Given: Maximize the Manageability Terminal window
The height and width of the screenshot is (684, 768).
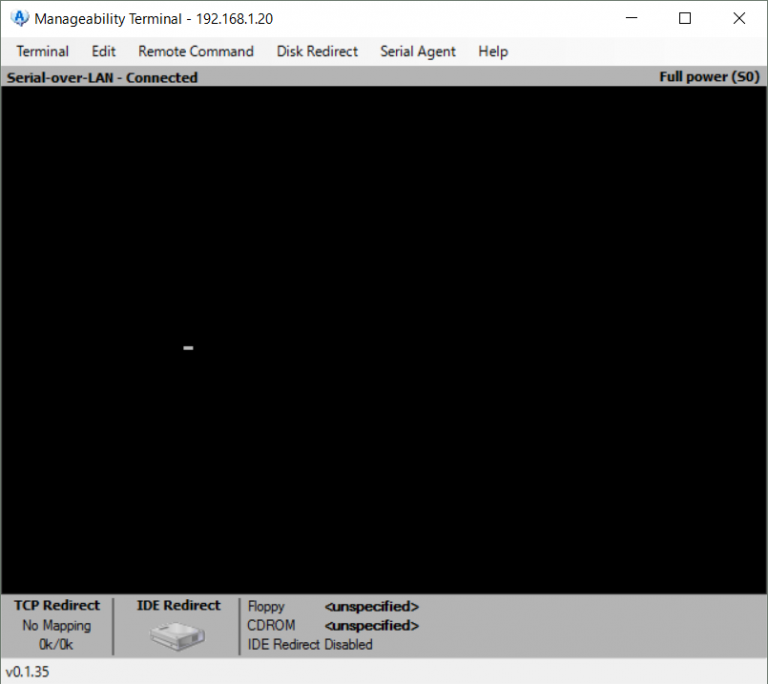Looking at the screenshot, I should (685, 18).
